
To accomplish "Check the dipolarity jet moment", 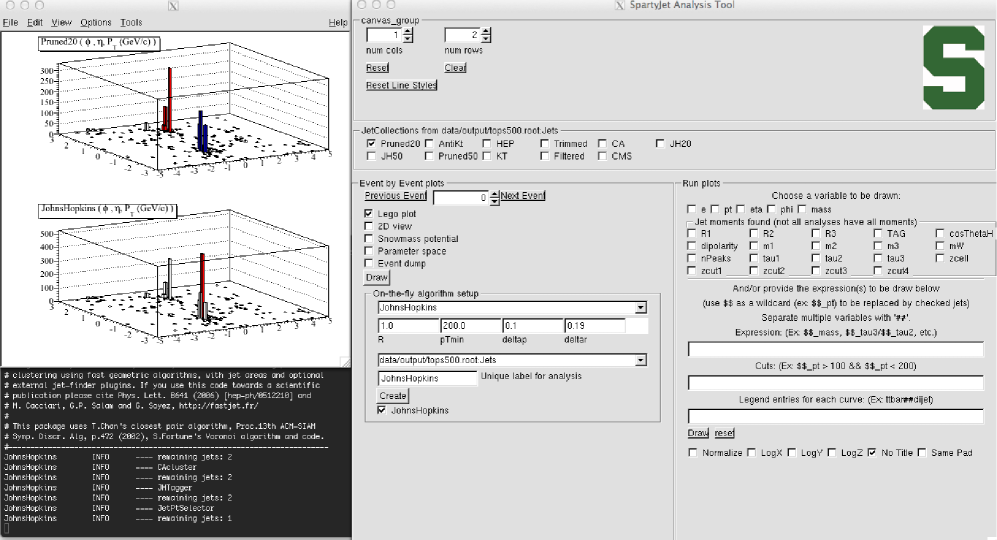I will click(694, 245).
